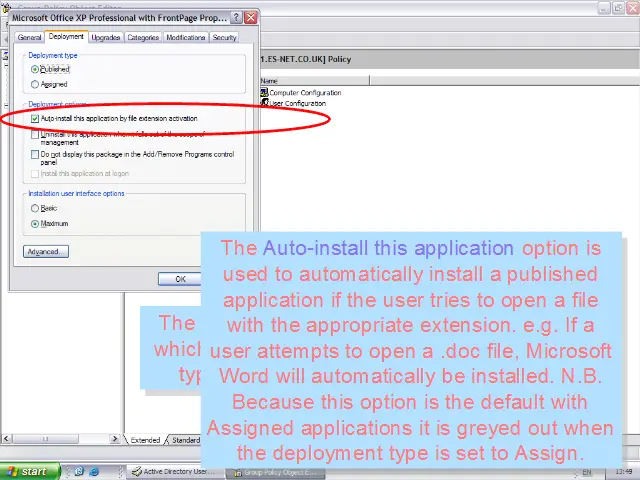Launch Internet Explorer from Quick Launch
Viewport: 640px width, 480px height.
[80, 471]
